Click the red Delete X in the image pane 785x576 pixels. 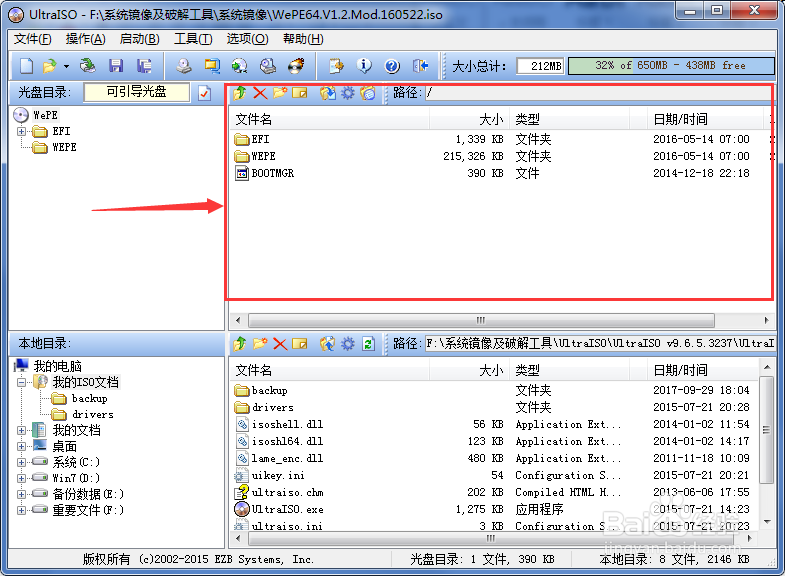tap(260, 93)
